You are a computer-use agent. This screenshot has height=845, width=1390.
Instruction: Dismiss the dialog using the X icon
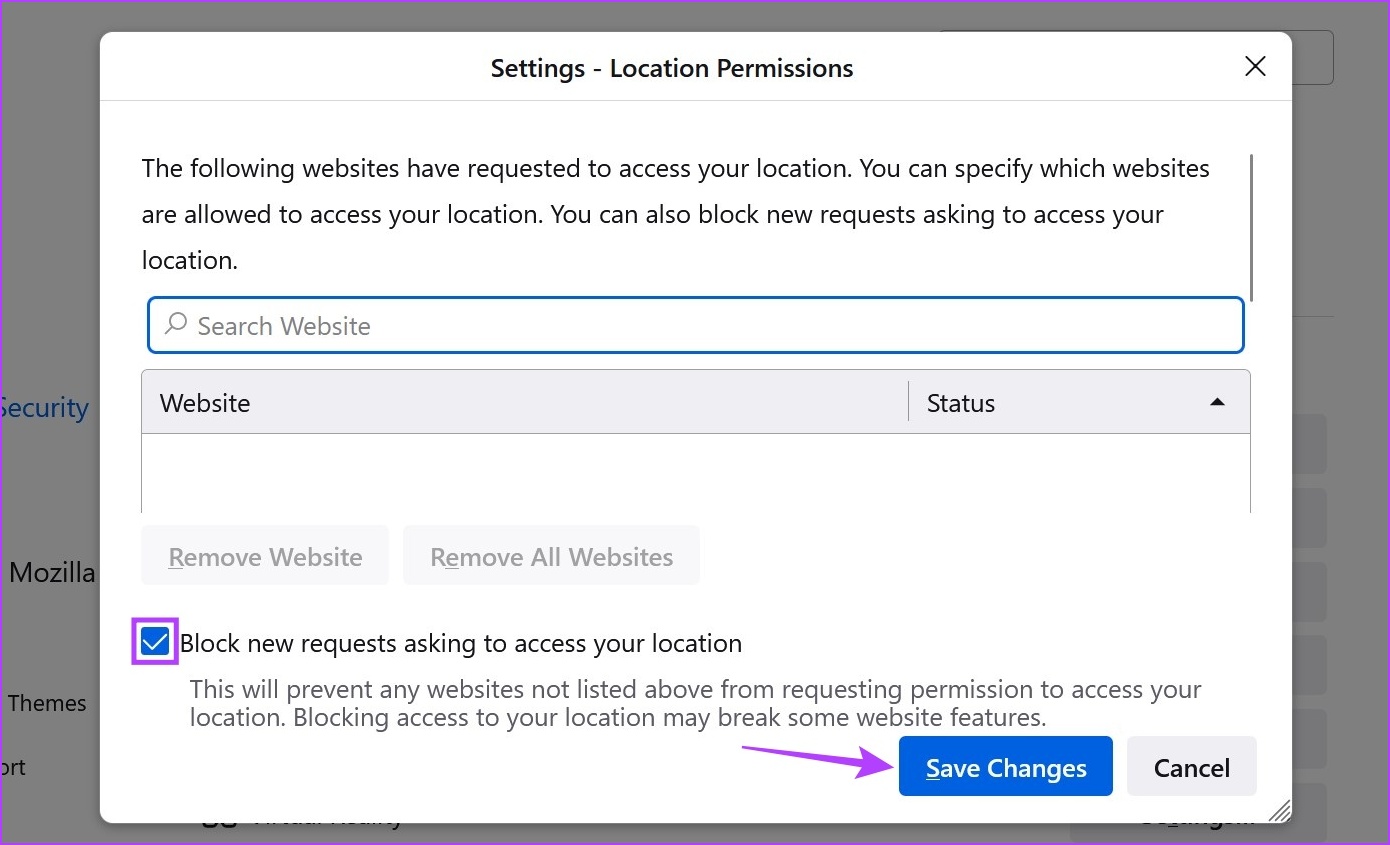[x=1255, y=66]
